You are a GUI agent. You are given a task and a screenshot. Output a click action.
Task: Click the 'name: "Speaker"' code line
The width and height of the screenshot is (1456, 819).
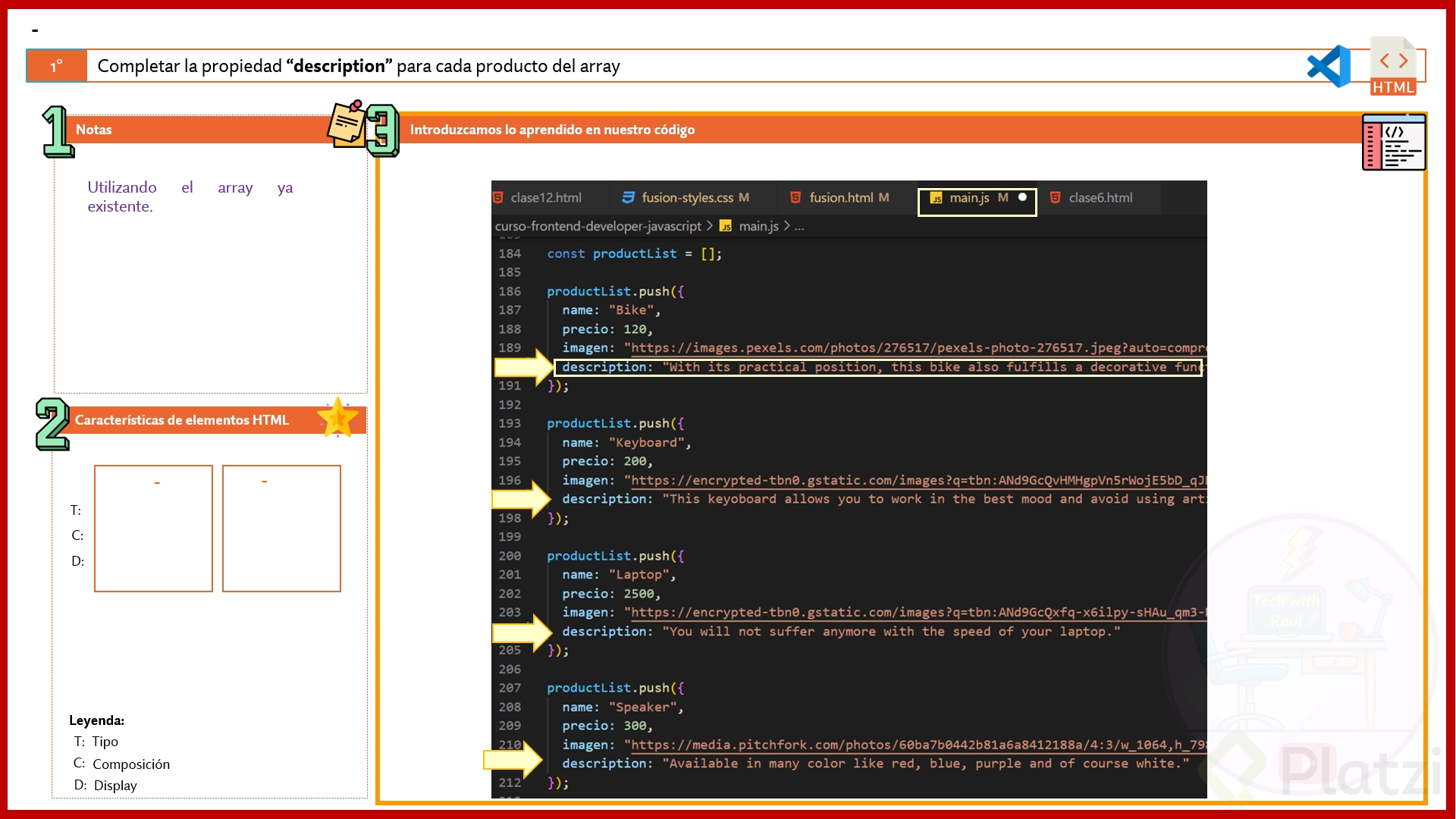coord(623,708)
